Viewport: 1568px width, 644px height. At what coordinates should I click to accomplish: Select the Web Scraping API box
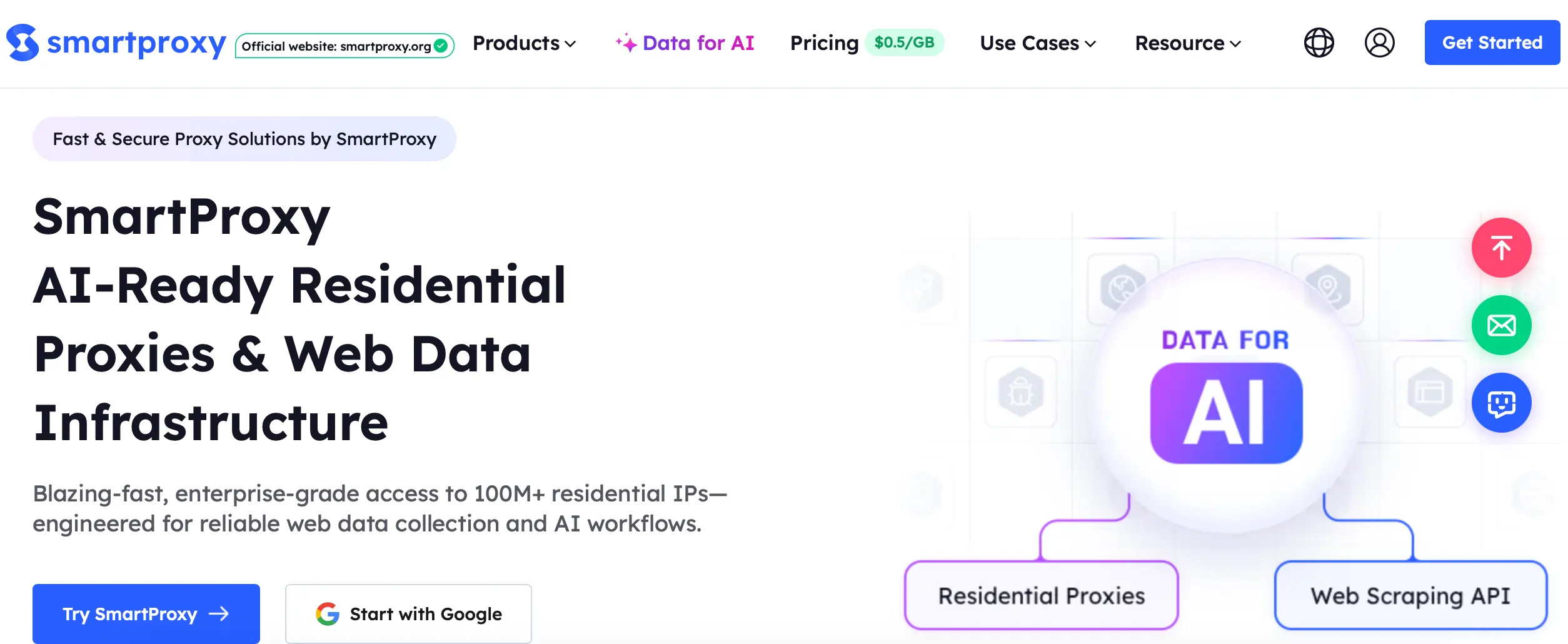(x=1410, y=595)
